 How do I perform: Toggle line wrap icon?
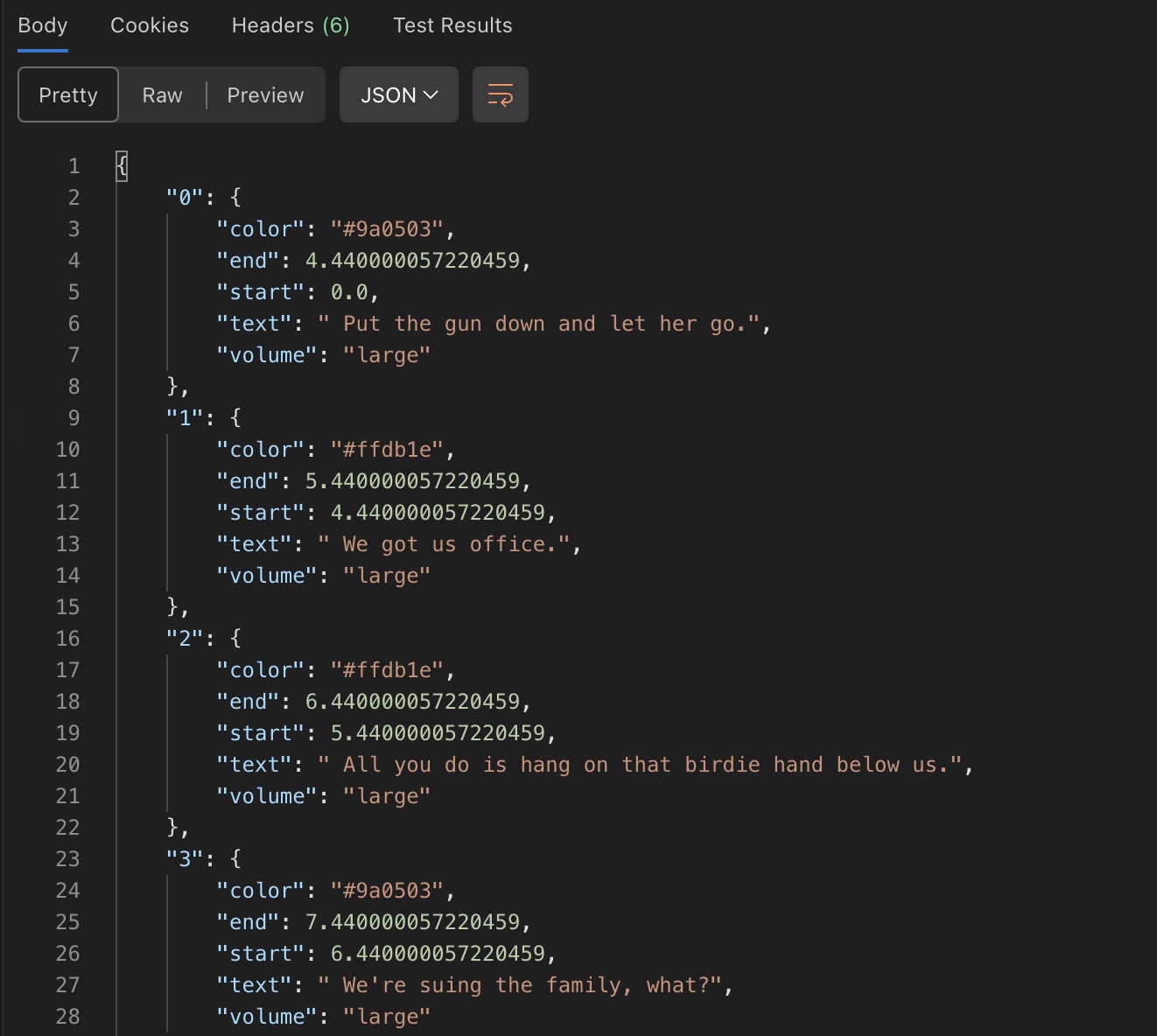click(x=501, y=94)
